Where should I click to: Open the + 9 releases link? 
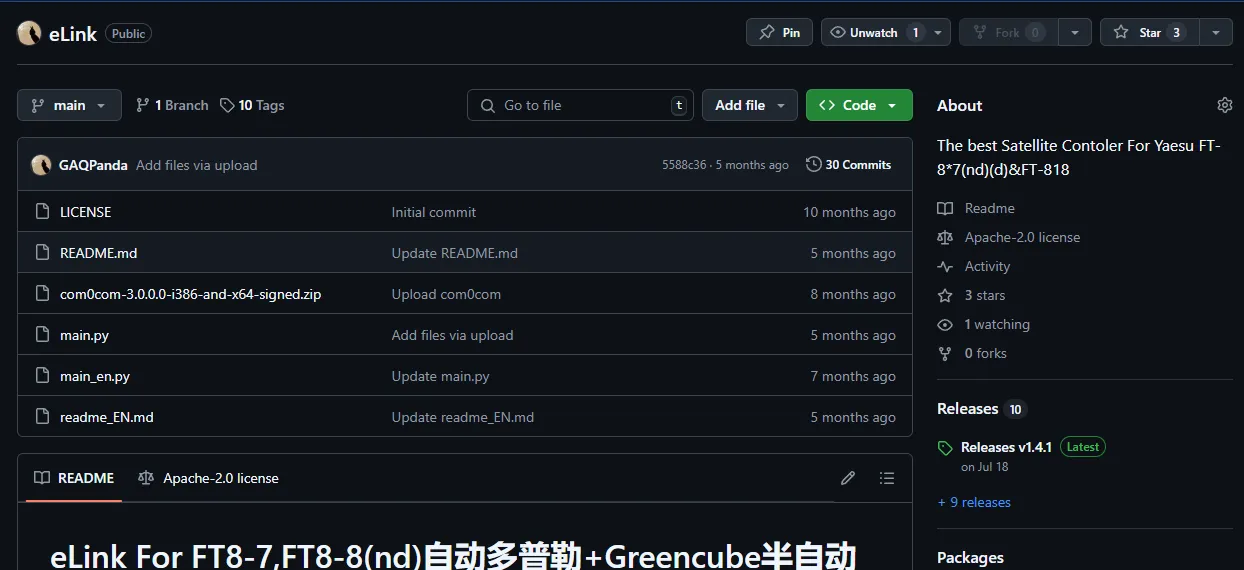pos(974,502)
